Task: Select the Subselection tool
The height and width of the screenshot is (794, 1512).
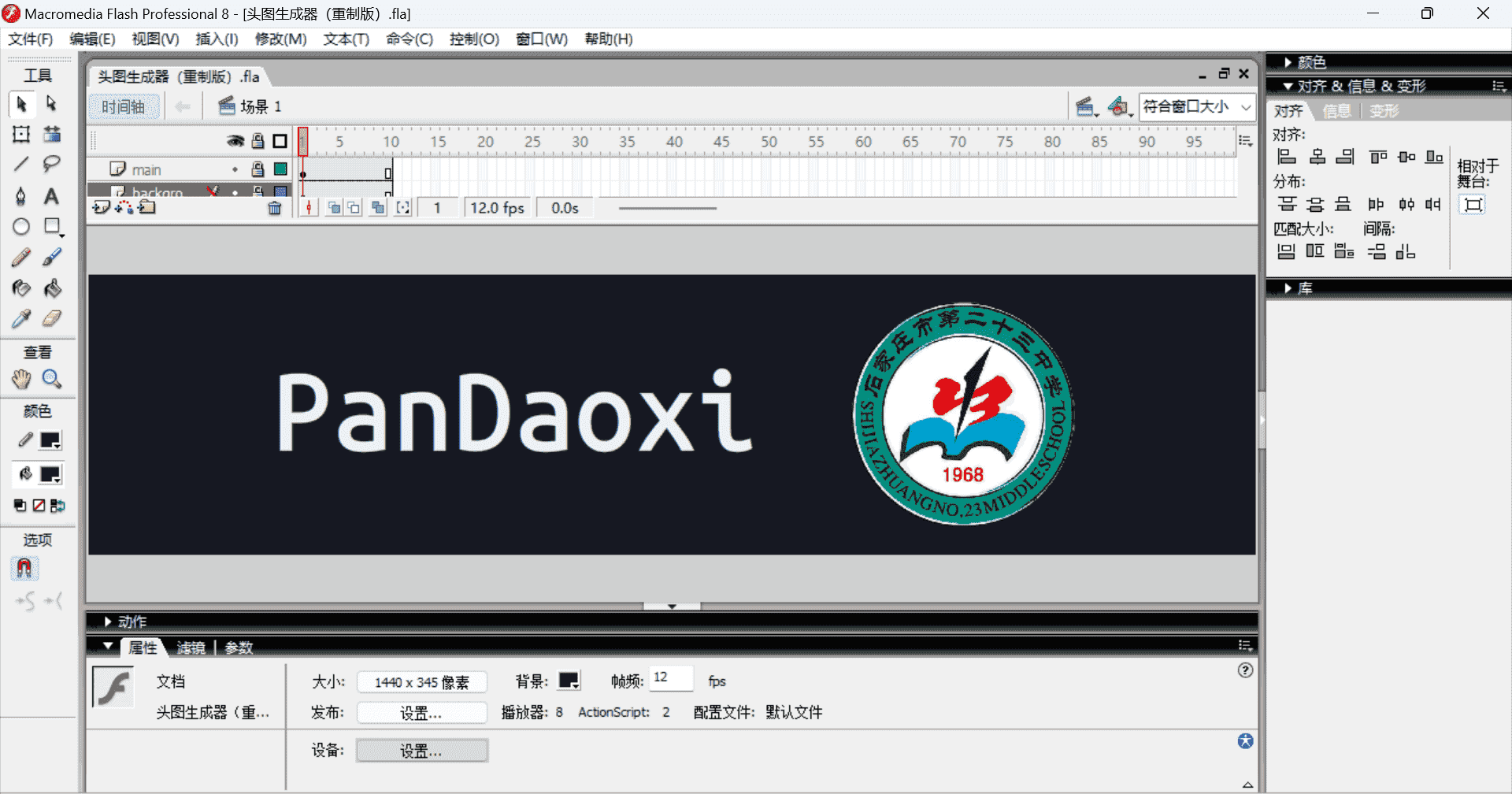Action: (x=52, y=104)
